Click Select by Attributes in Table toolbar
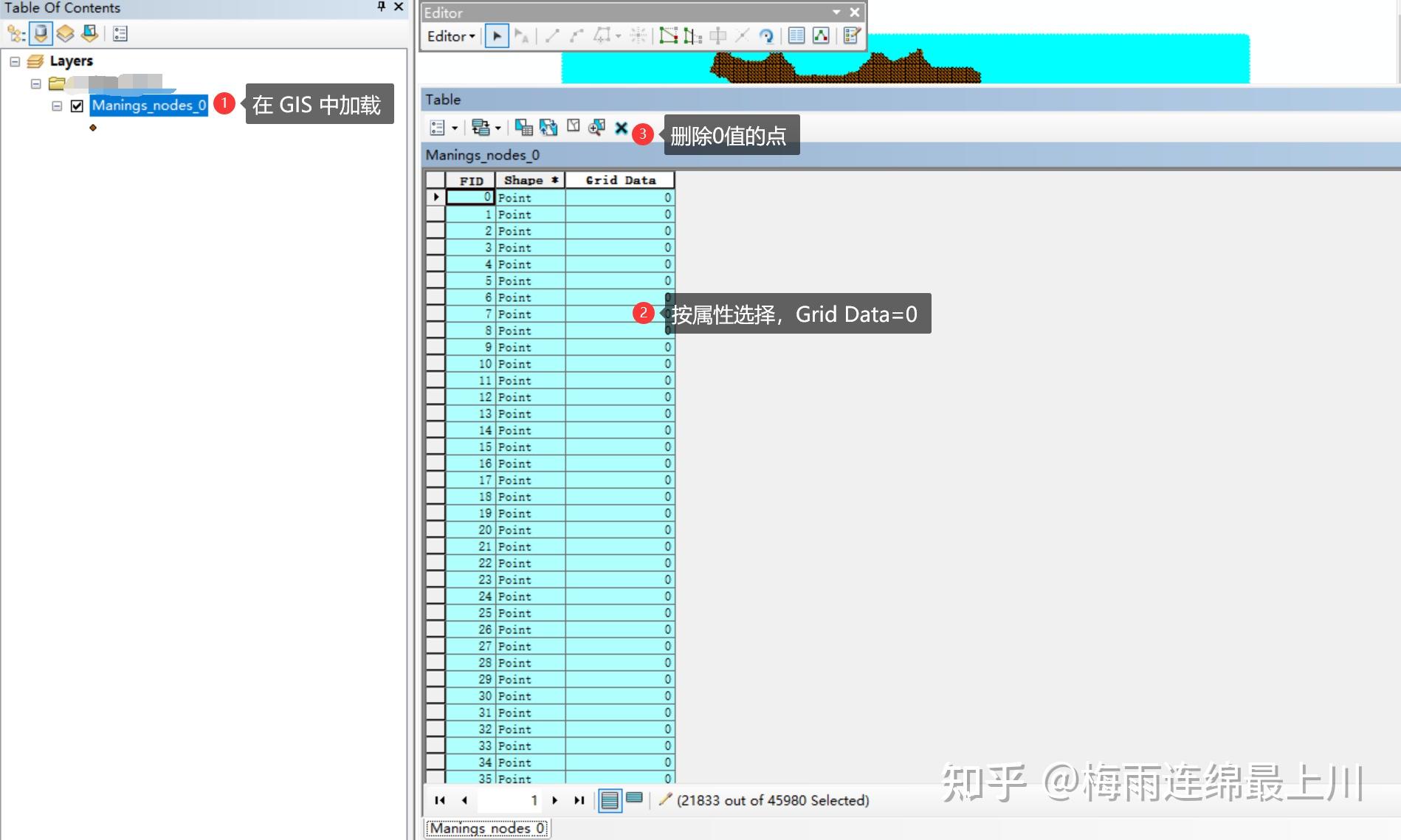Screen dimensions: 1401x840 [x=526, y=128]
